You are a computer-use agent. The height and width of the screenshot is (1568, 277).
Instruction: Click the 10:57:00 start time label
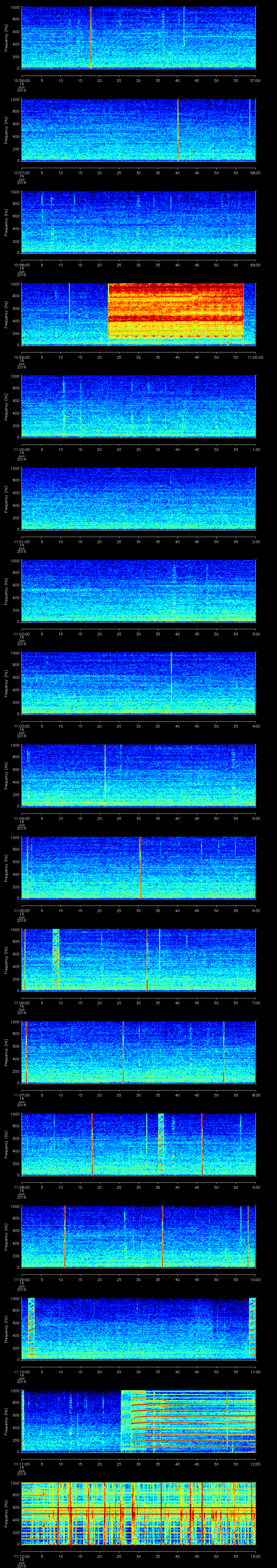(21, 173)
